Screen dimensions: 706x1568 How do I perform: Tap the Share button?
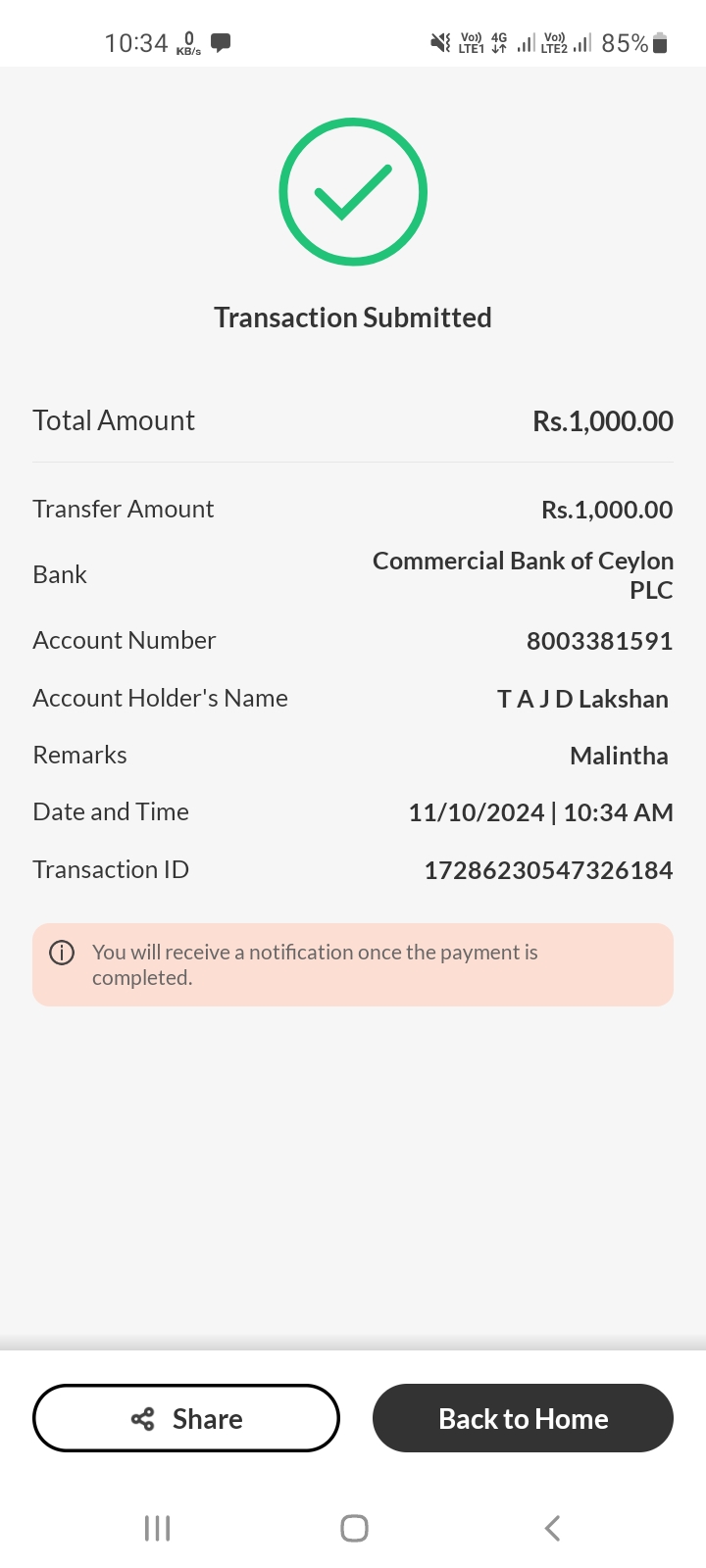[x=186, y=1418]
